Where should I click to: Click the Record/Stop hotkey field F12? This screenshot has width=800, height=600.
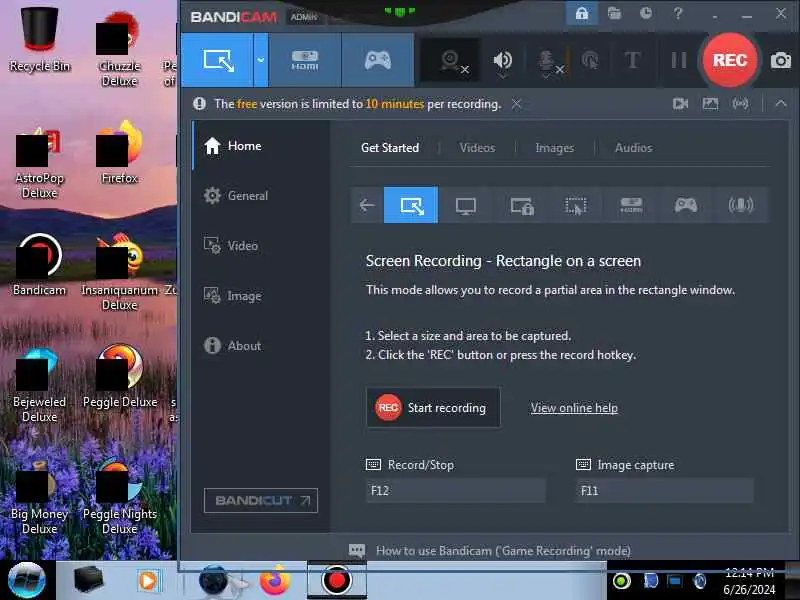456,491
